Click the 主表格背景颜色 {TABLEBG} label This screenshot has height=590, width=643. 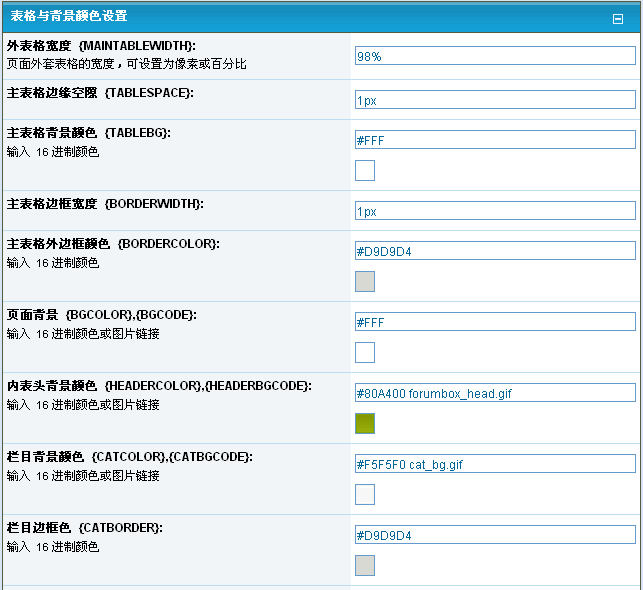tap(89, 133)
